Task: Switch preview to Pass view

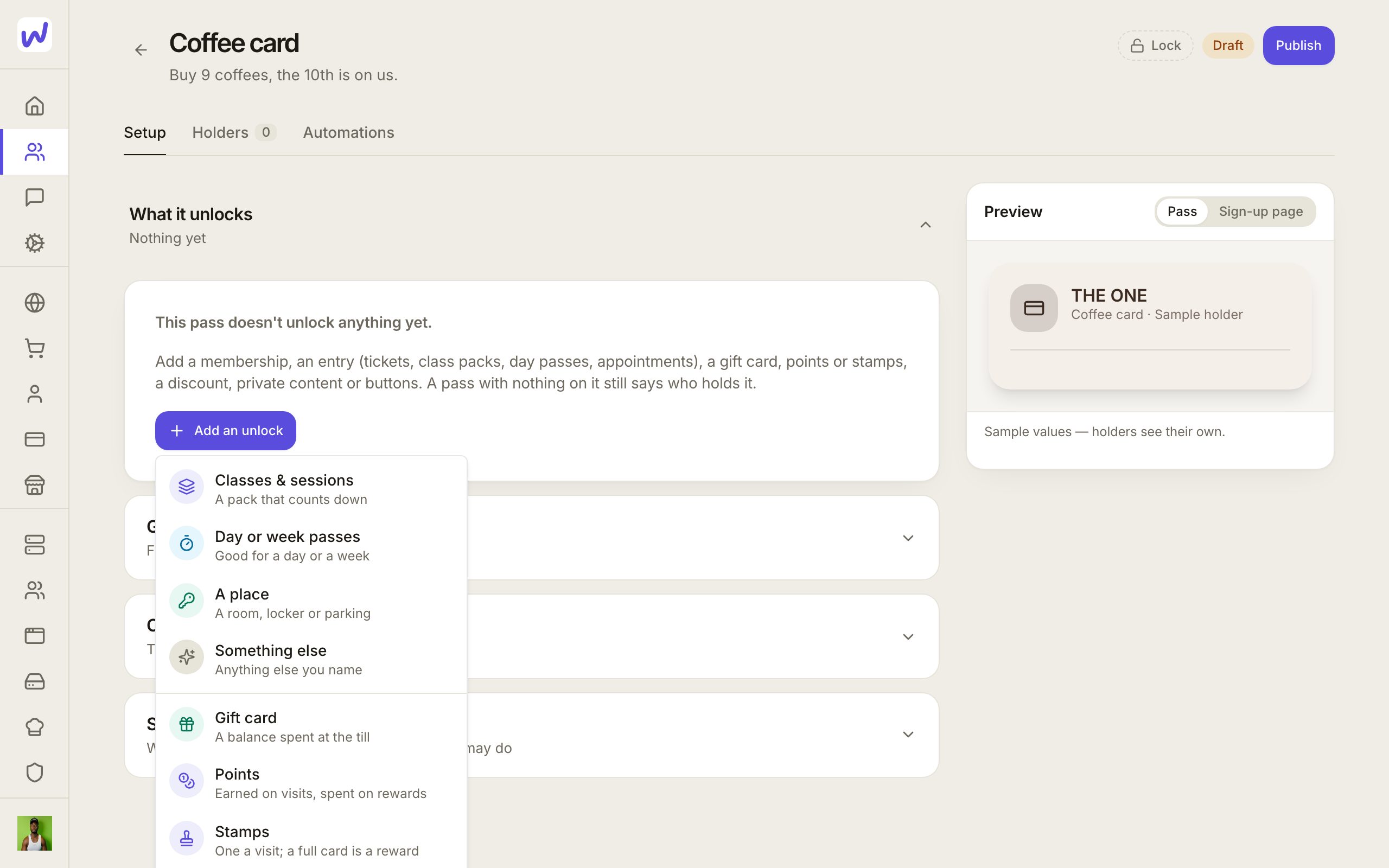Action: click(1182, 211)
